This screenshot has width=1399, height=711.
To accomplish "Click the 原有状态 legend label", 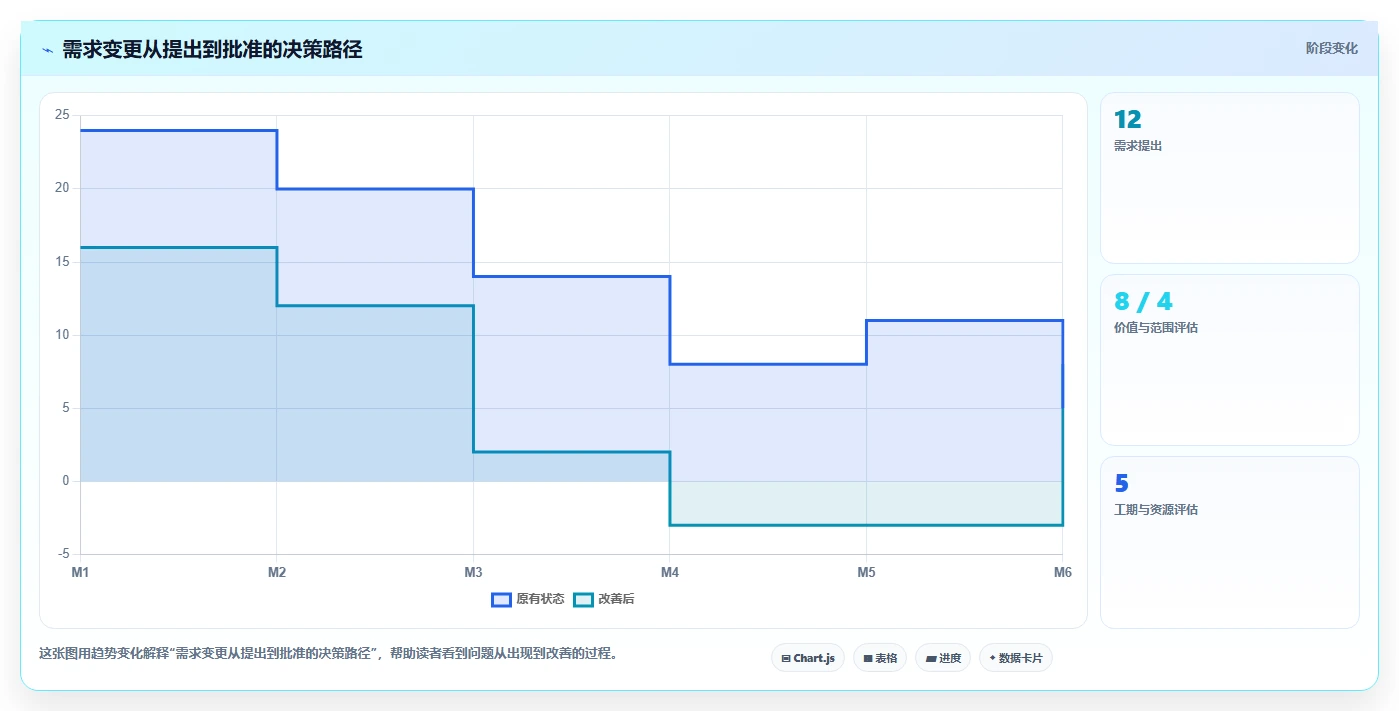I will (x=540, y=599).
